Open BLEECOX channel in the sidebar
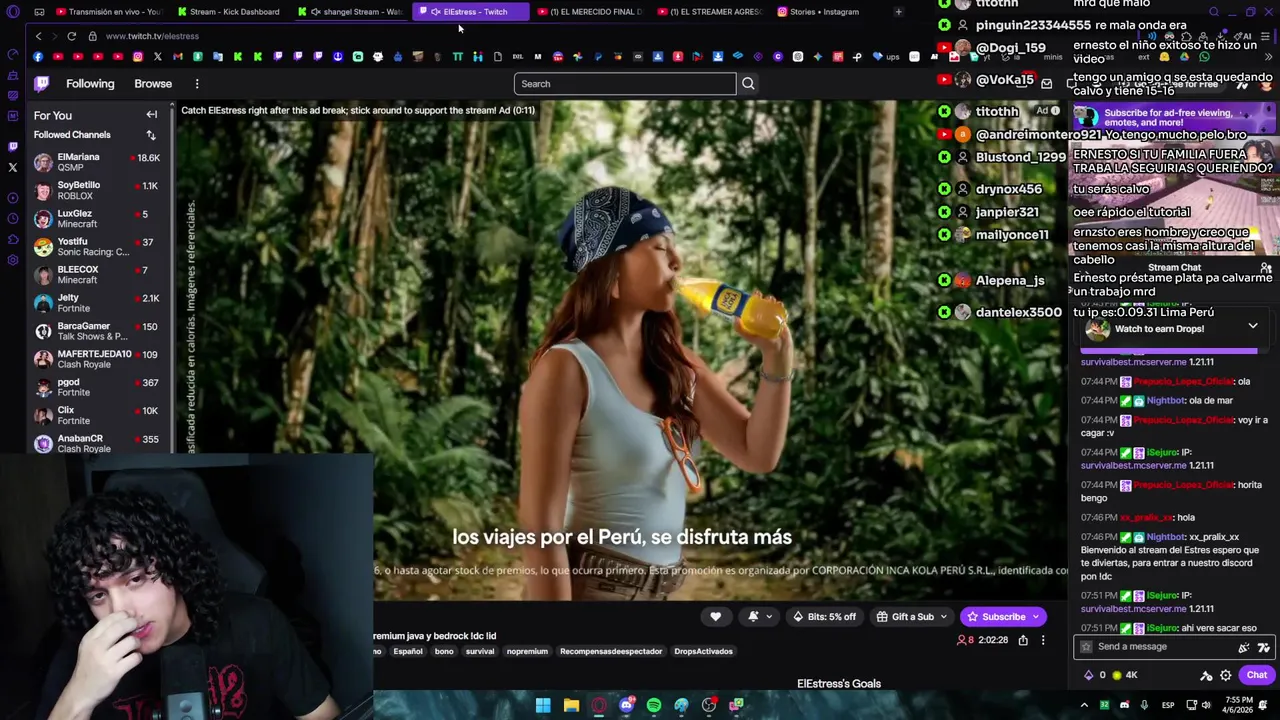 (97, 274)
